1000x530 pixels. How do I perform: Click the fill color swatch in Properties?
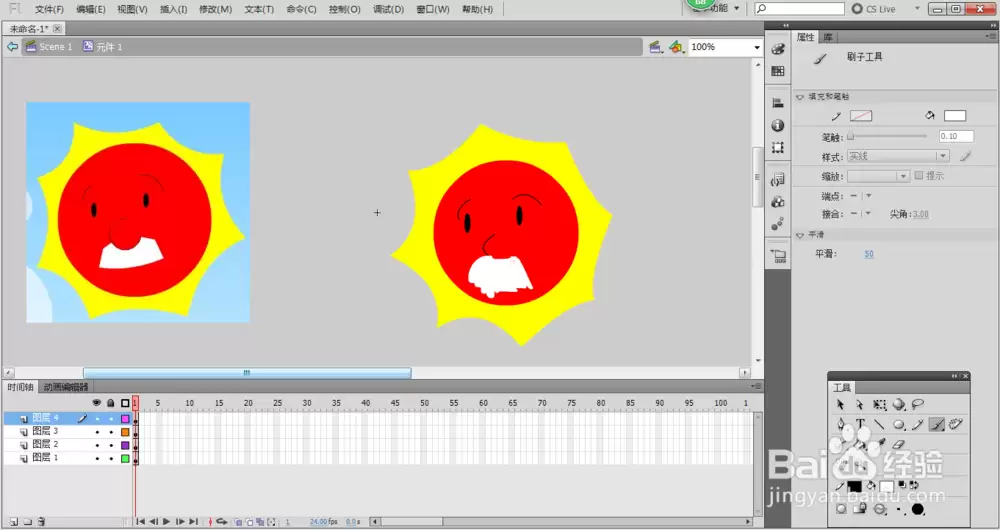(x=955, y=116)
